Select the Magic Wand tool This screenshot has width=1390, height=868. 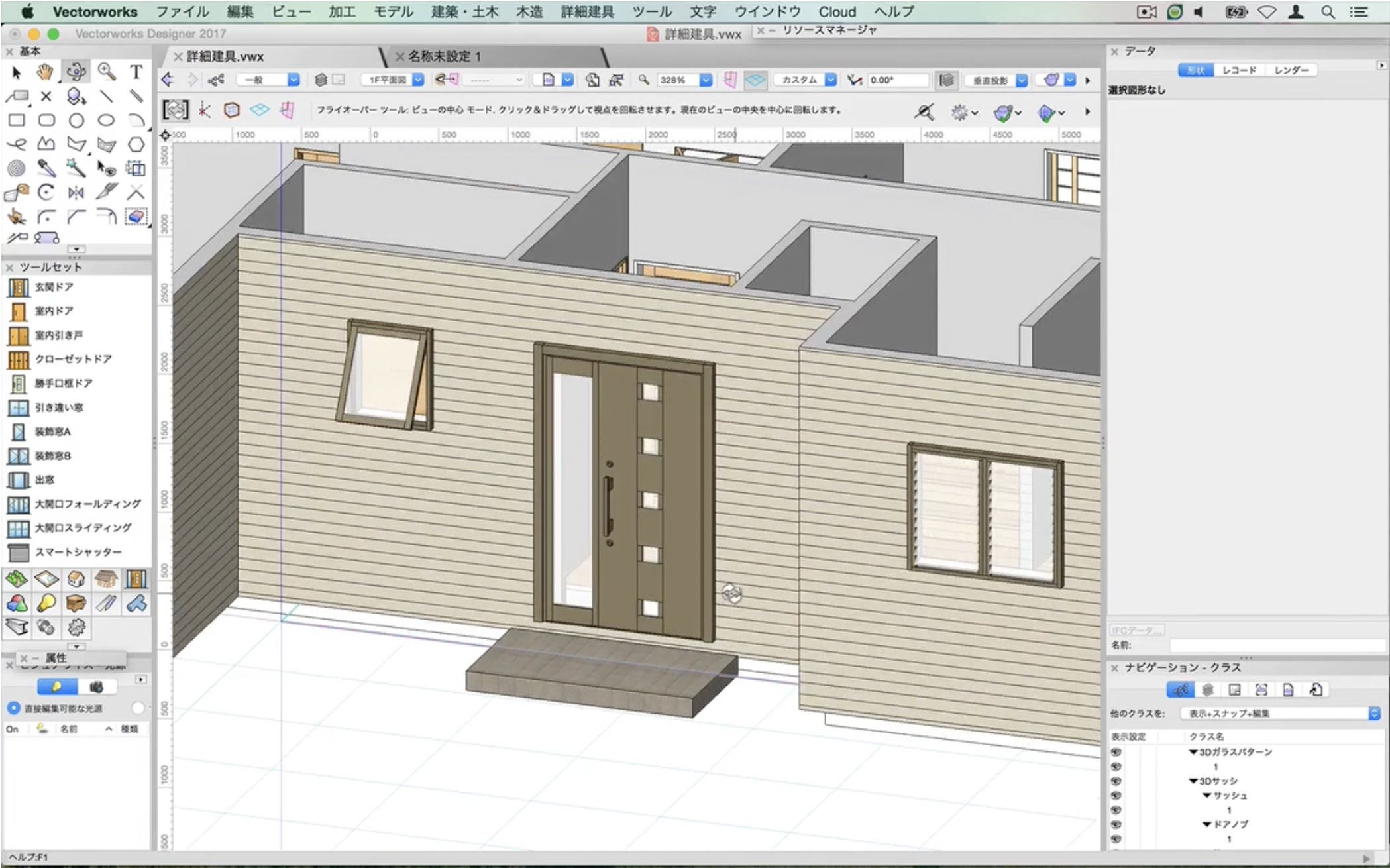(76, 168)
